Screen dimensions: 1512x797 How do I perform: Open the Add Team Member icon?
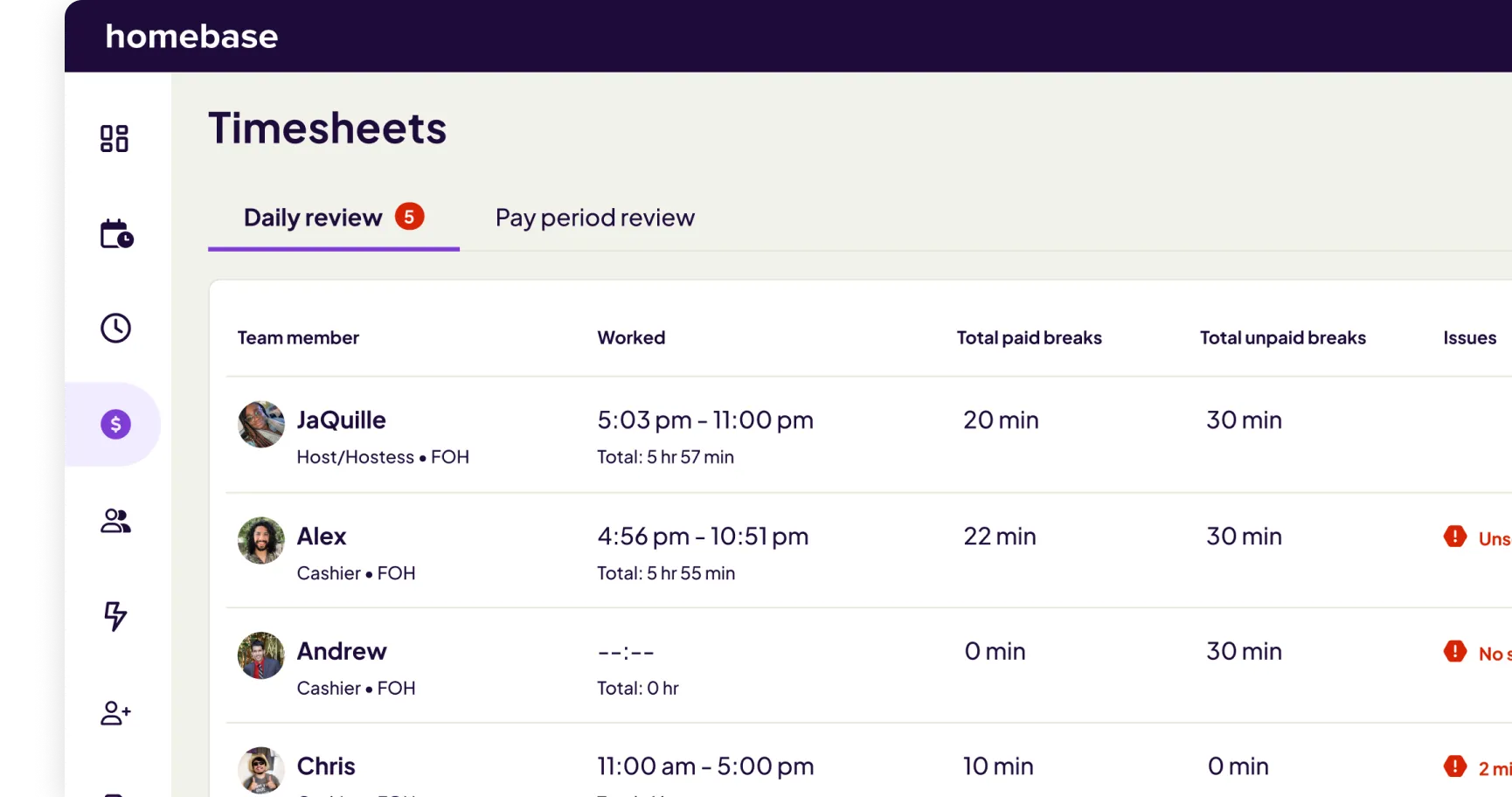click(x=114, y=713)
